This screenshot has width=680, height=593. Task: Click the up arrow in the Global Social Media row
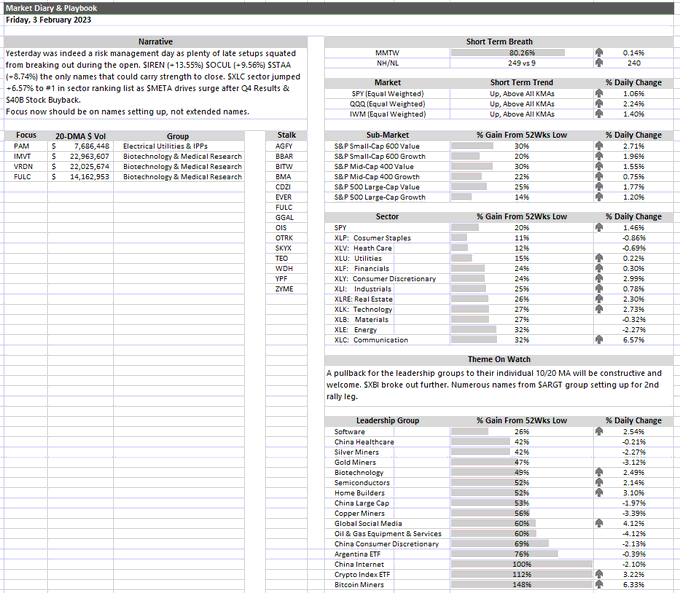coord(599,523)
